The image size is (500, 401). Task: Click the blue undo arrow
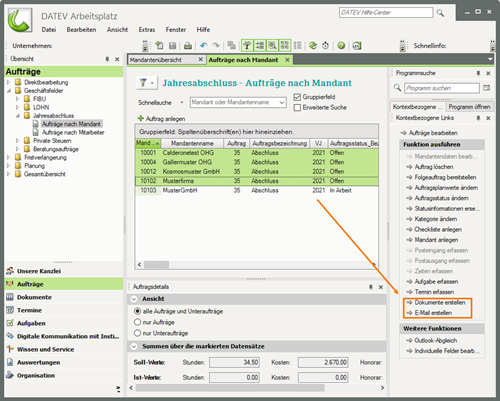[204, 45]
